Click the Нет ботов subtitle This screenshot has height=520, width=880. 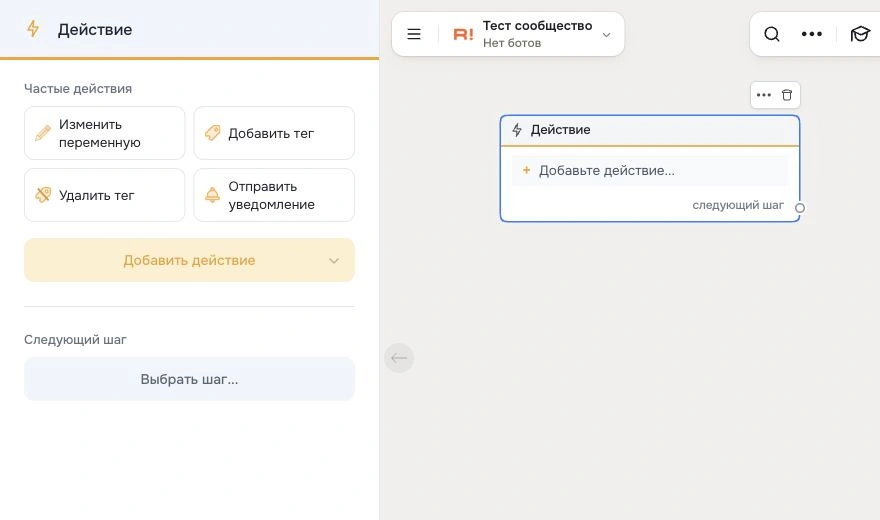pyautogui.click(x=512, y=43)
